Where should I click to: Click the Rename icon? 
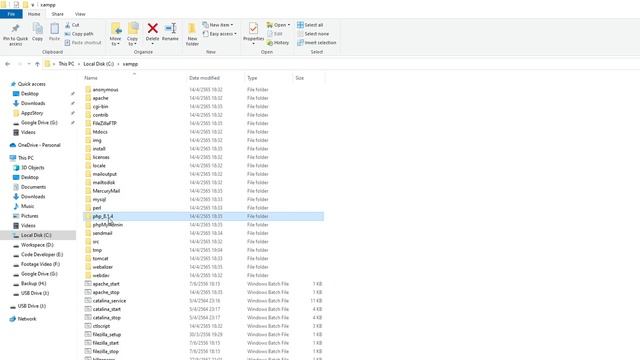tap(170, 28)
